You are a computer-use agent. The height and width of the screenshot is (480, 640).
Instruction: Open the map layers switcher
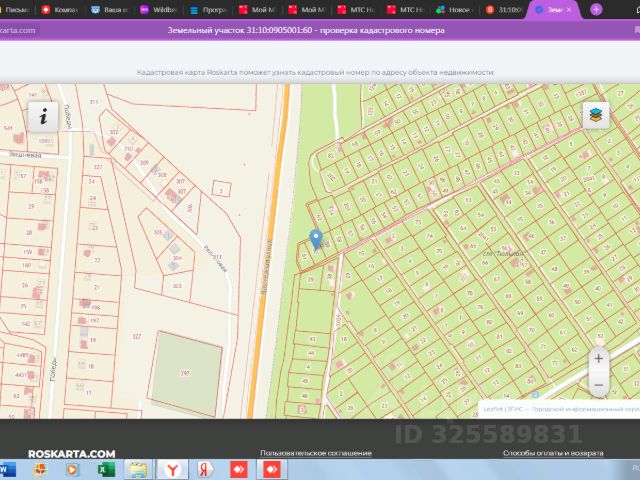pyautogui.click(x=596, y=115)
